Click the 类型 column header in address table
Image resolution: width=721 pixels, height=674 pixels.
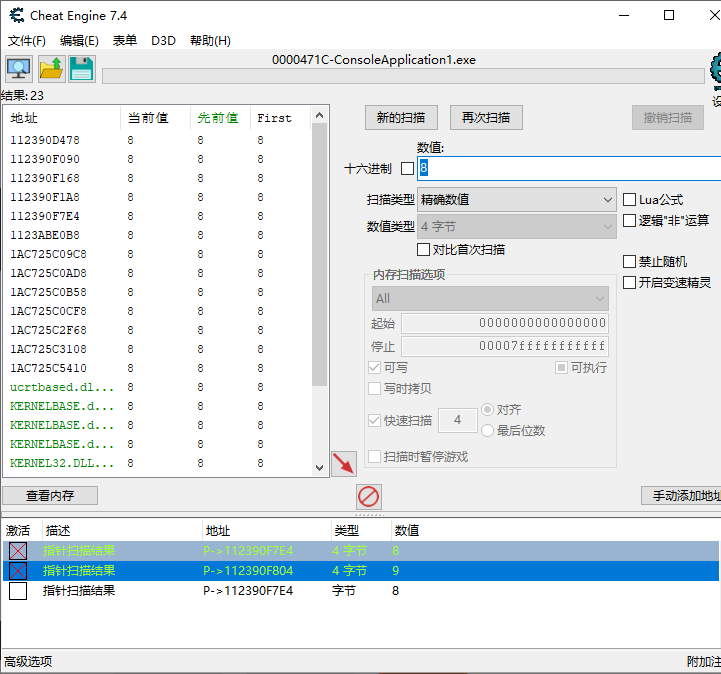(x=361, y=531)
